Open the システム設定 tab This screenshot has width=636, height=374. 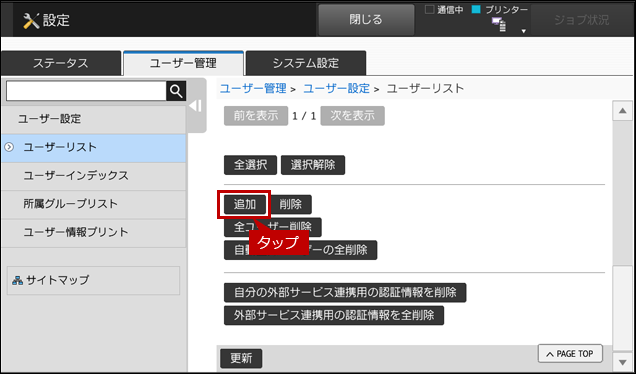306,63
